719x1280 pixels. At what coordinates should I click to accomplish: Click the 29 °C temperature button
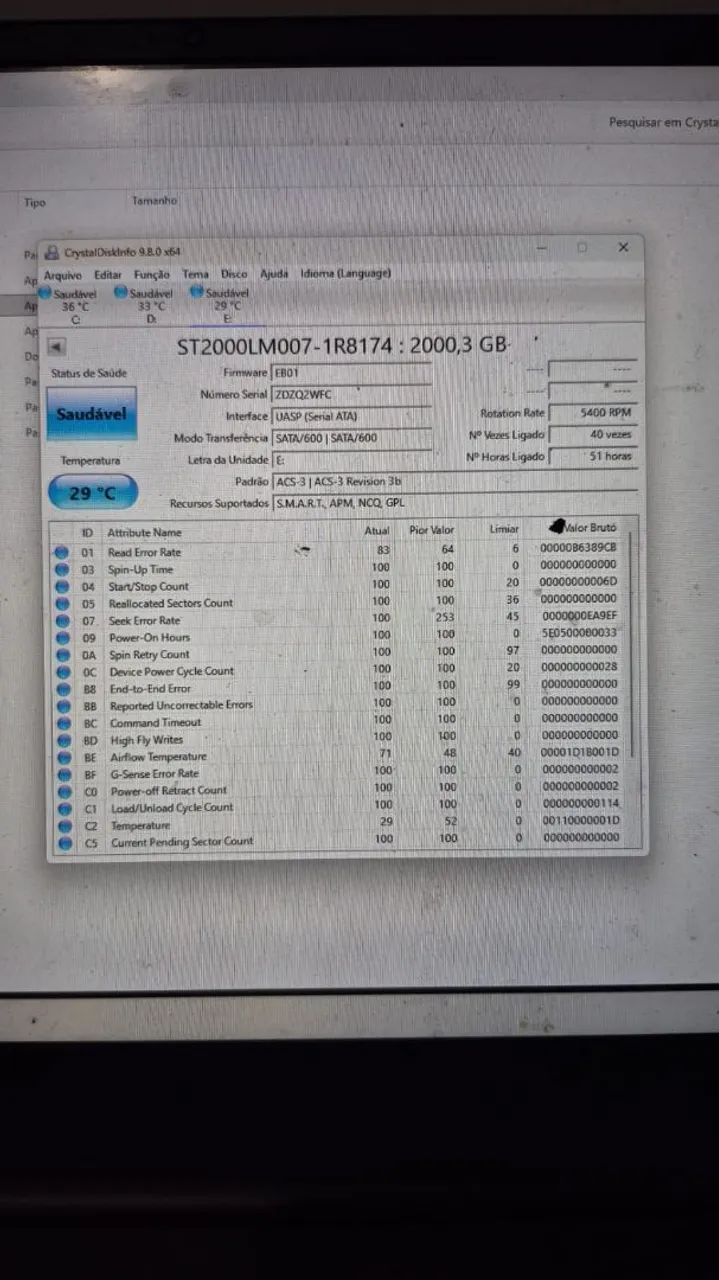click(92, 493)
